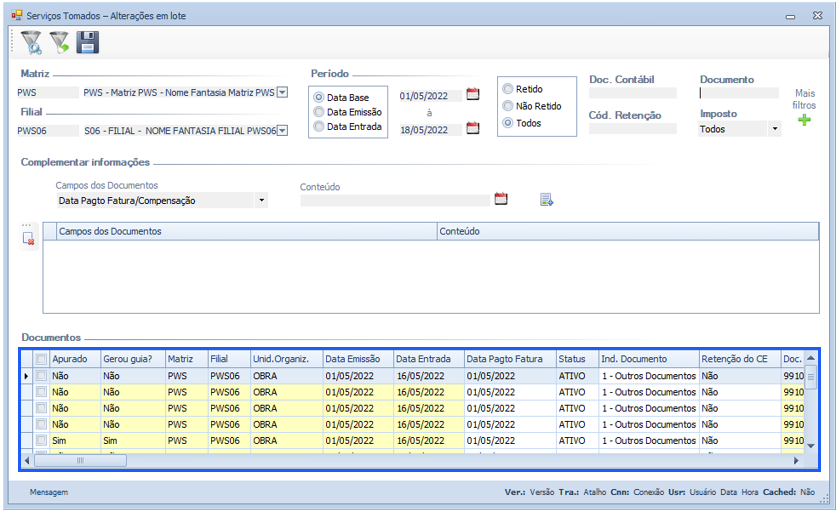Select the Retido radio option

(508, 89)
